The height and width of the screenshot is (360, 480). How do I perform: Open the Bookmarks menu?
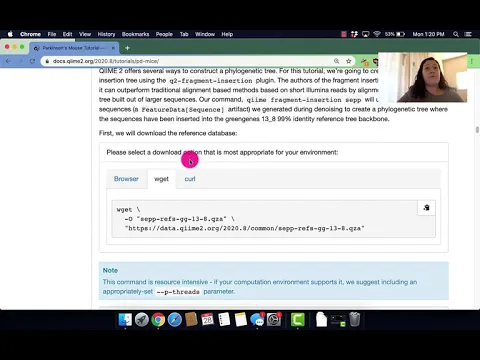click(135, 34)
